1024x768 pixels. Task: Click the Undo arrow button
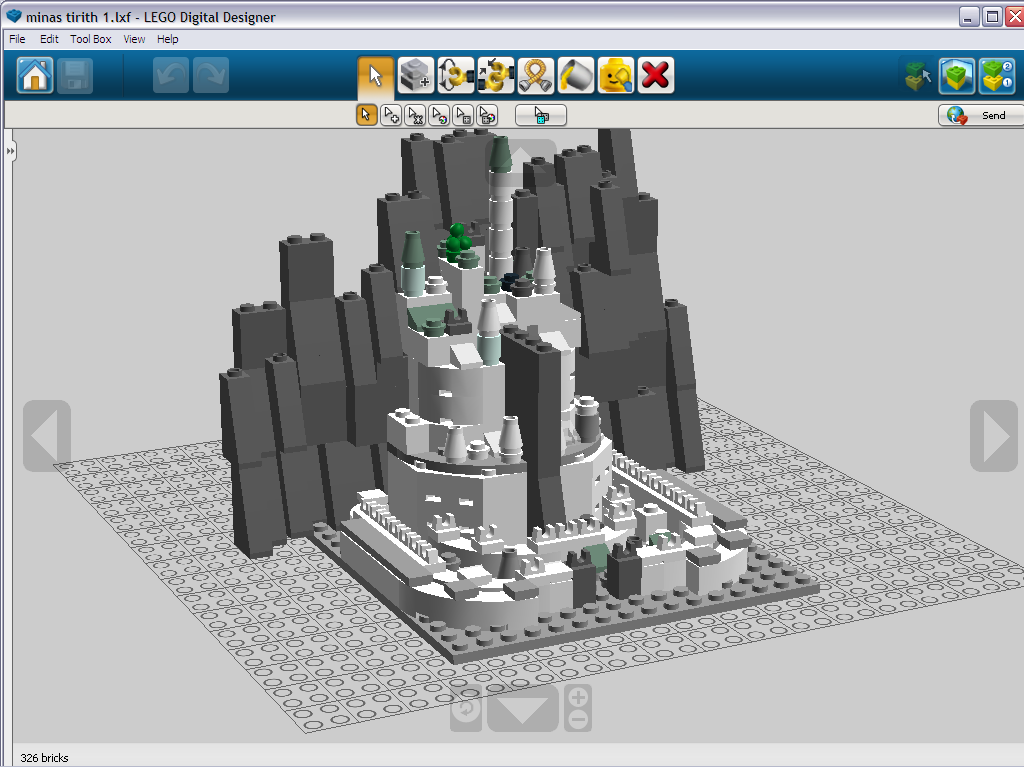tap(171, 75)
